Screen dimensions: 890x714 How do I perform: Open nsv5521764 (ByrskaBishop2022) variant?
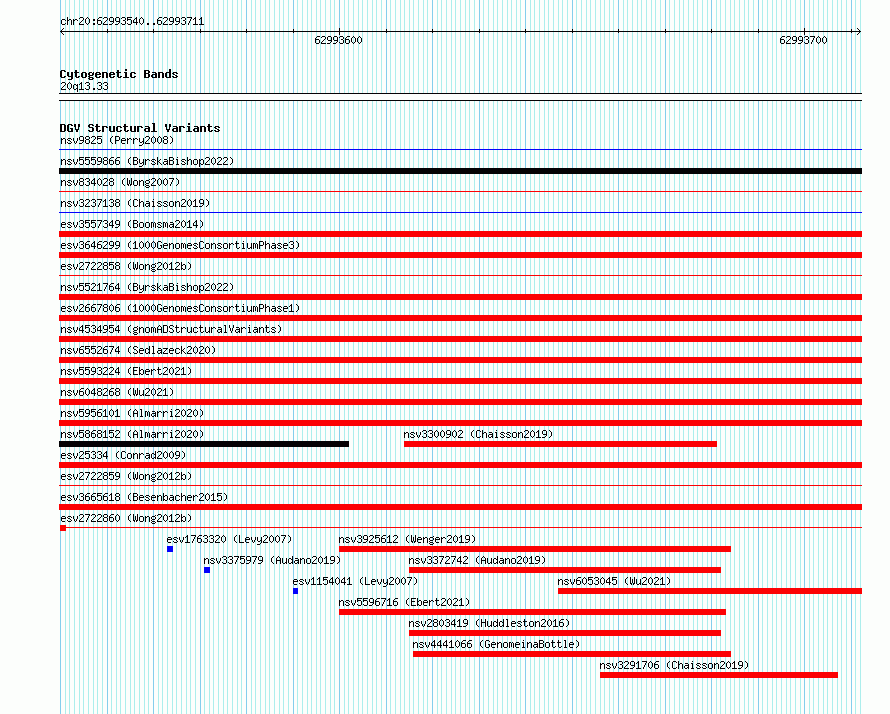(147, 287)
